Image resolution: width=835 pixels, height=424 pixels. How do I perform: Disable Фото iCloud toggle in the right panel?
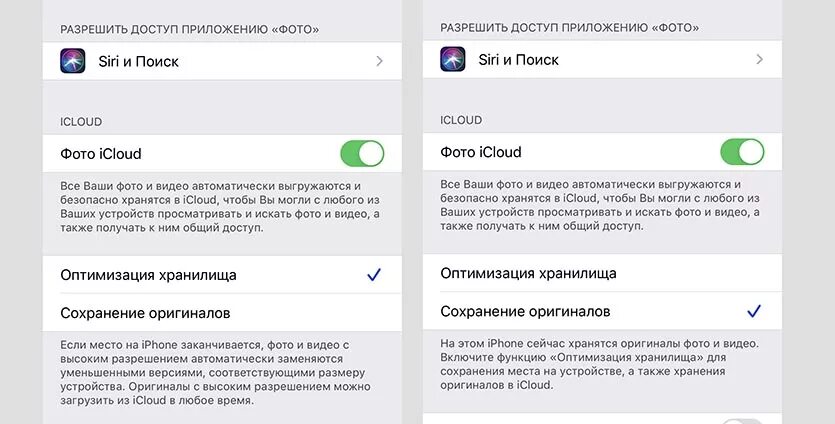click(x=742, y=152)
